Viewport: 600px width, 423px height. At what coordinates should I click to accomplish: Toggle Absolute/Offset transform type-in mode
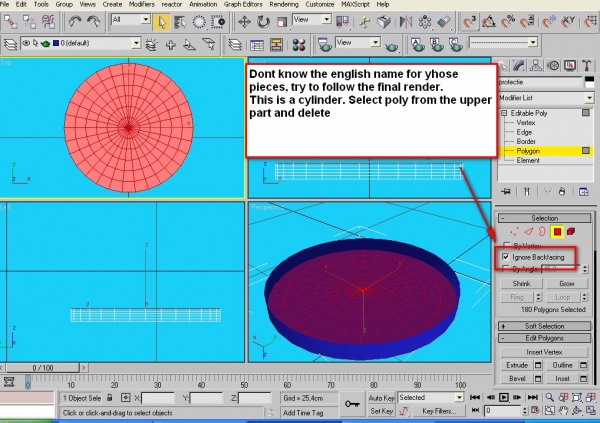pyautogui.click(x=126, y=398)
